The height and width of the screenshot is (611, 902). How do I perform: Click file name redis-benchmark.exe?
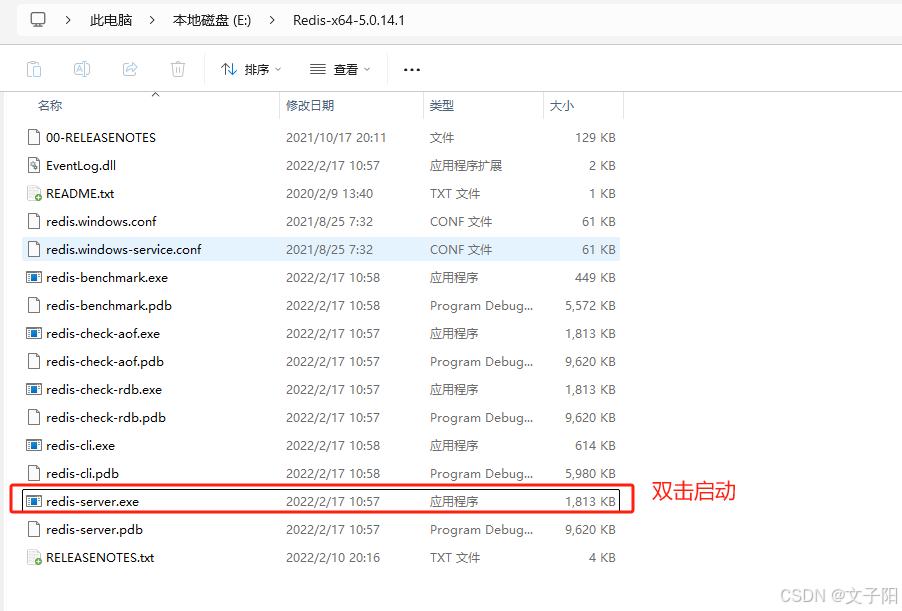(107, 278)
